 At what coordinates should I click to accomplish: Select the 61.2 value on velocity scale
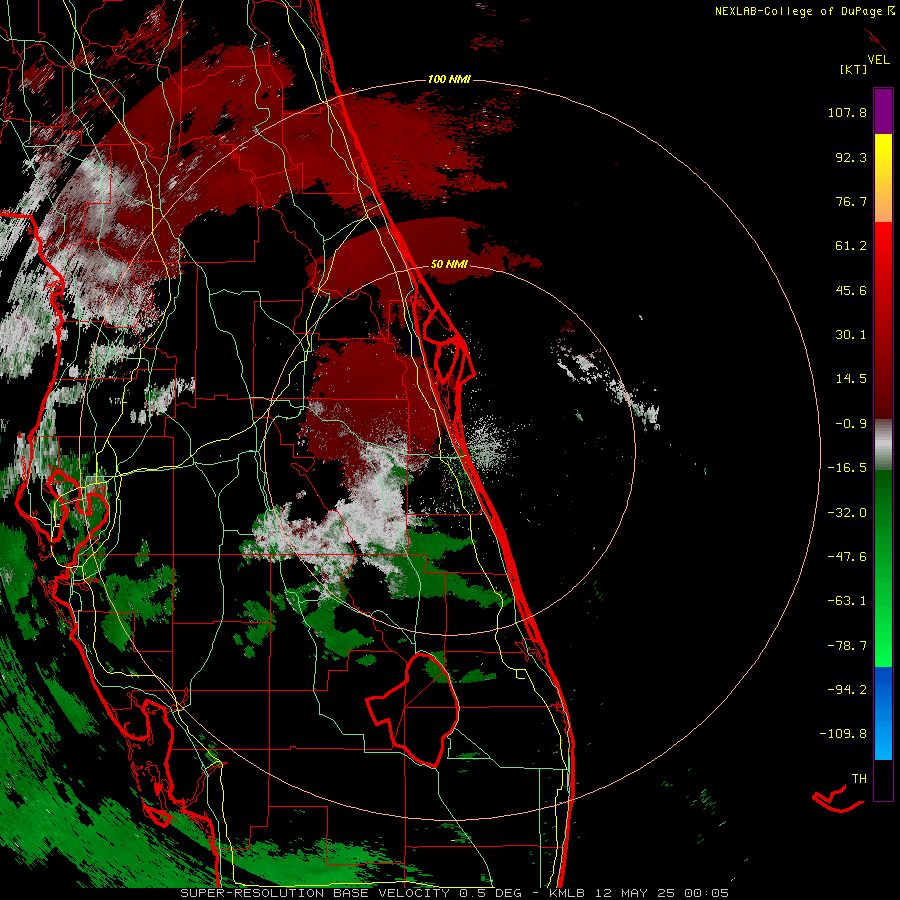(851, 246)
